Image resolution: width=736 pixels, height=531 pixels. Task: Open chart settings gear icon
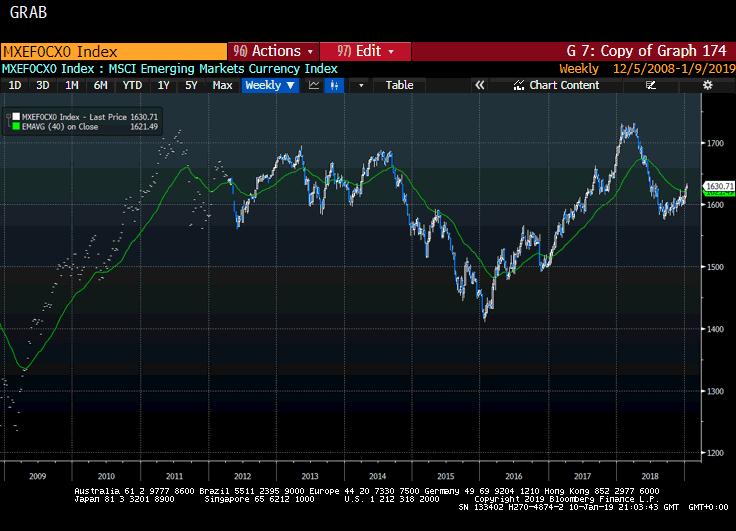[707, 85]
